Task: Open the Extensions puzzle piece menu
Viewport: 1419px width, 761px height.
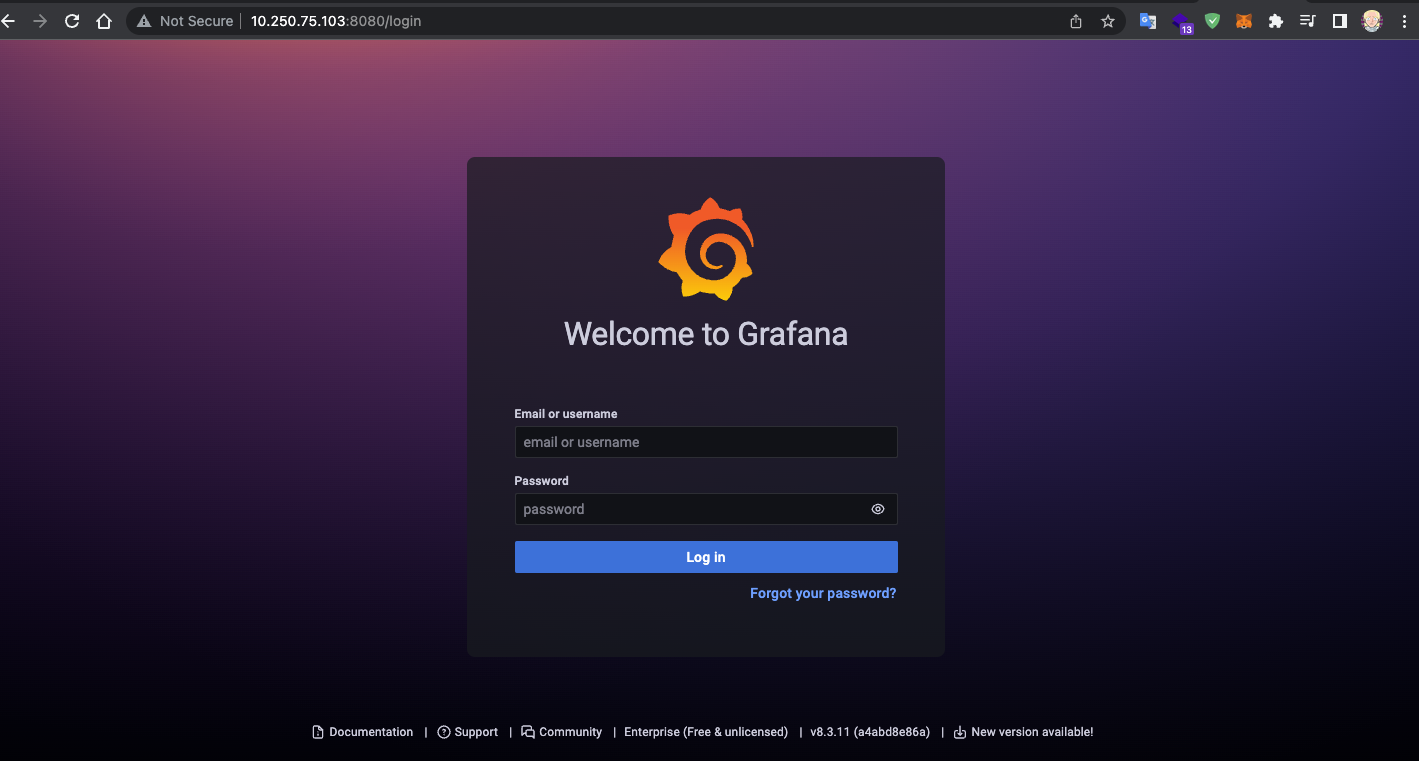Action: click(1276, 21)
